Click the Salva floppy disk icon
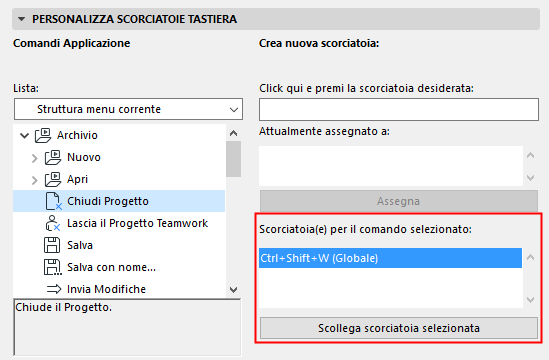Viewport: 549px width, 360px height. 52,245
